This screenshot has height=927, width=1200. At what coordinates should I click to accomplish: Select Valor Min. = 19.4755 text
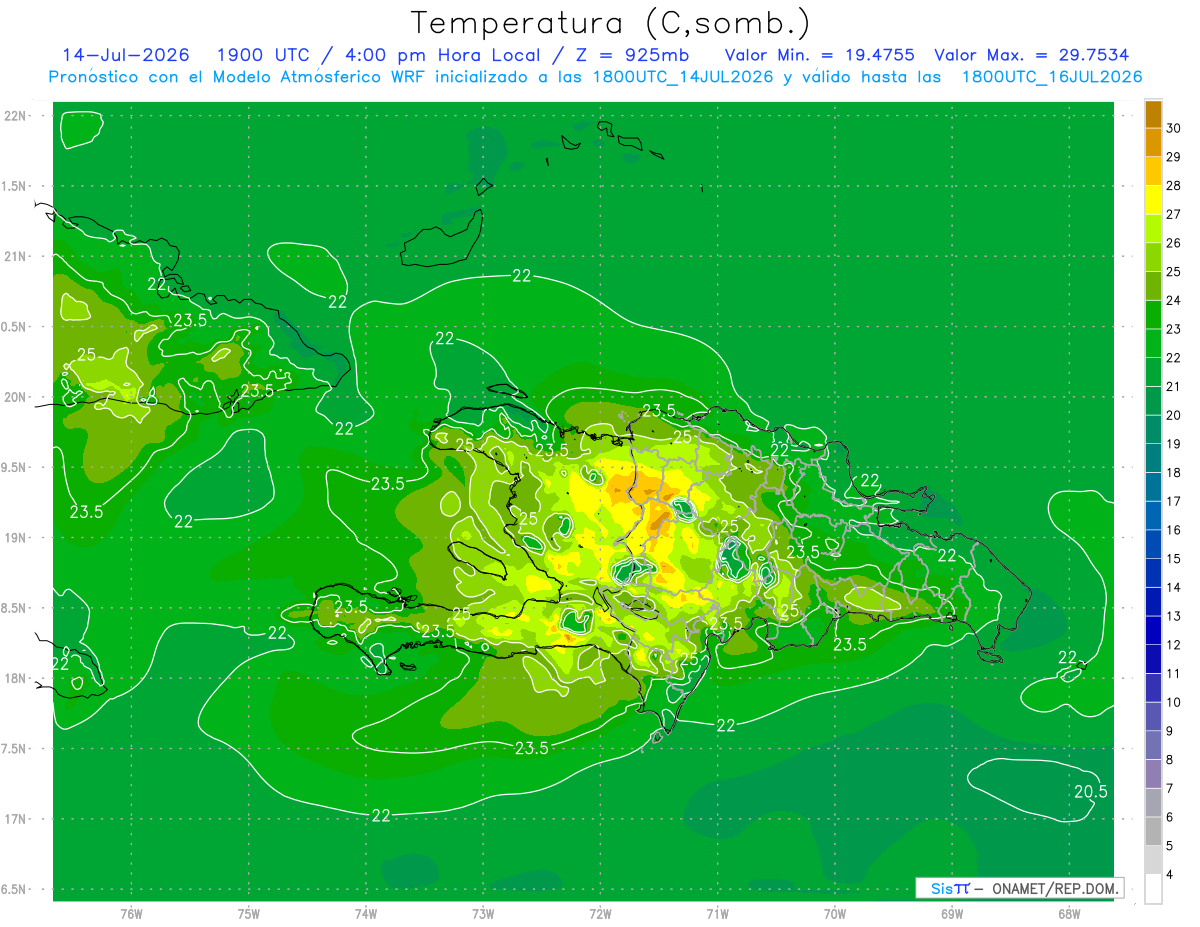pos(819,55)
